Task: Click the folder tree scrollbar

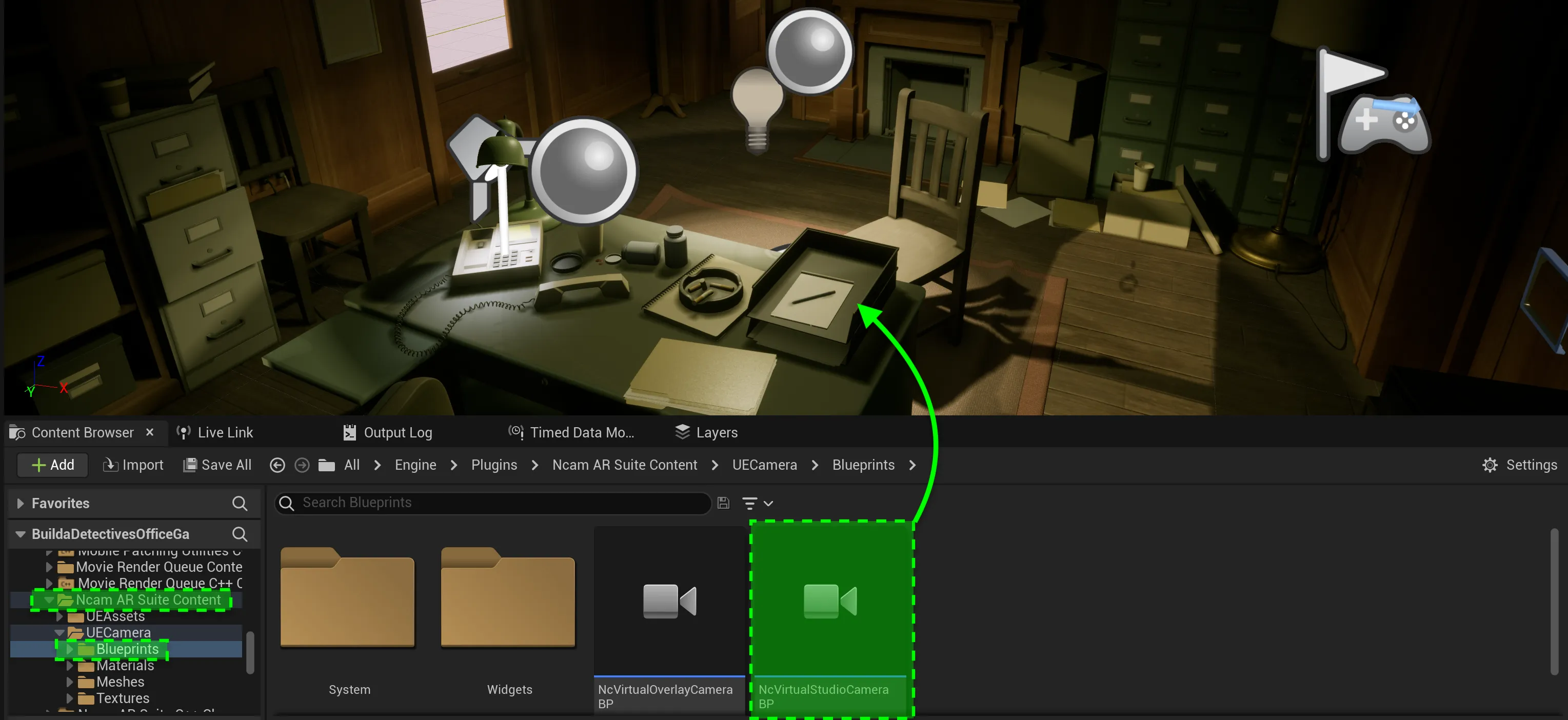Action: click(x=250, y=652)
